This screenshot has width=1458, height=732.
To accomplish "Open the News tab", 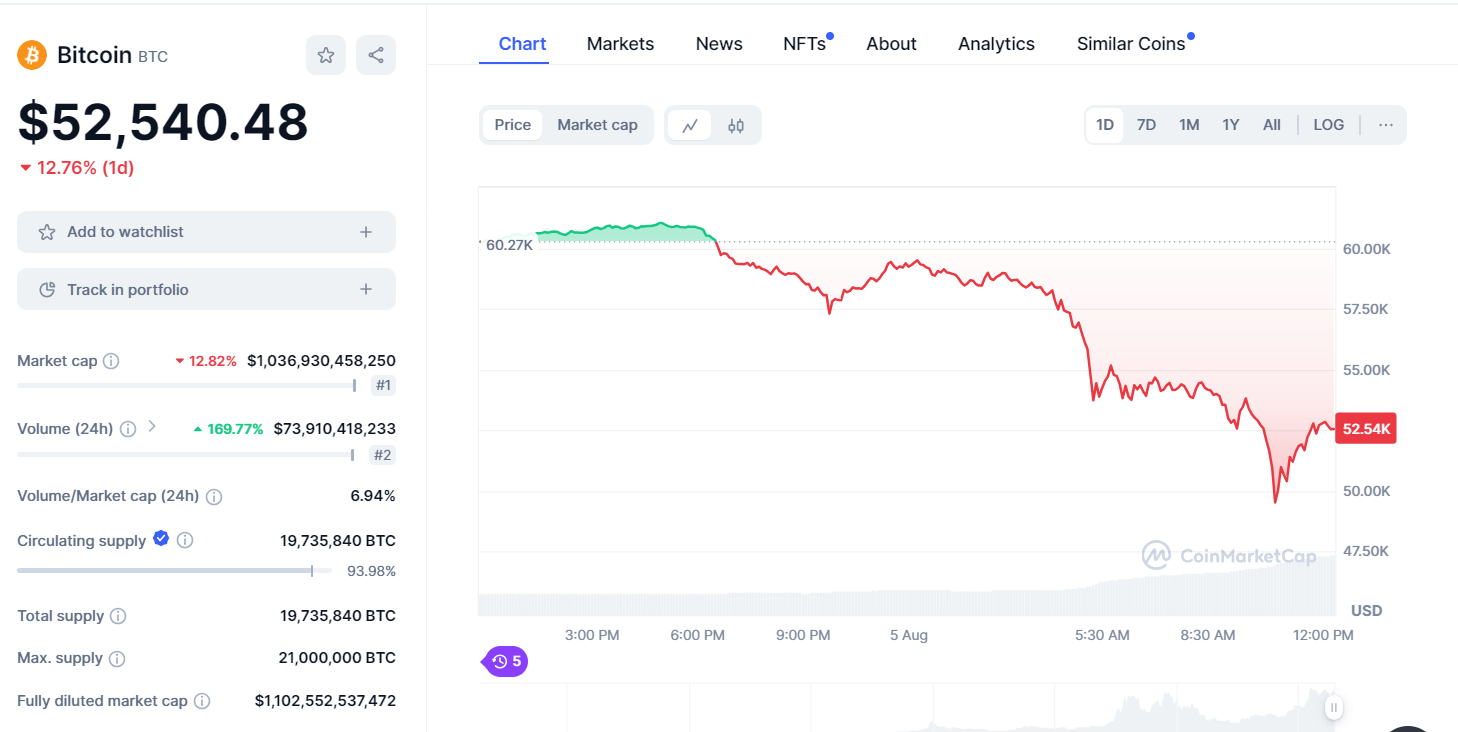I will 719,44.
